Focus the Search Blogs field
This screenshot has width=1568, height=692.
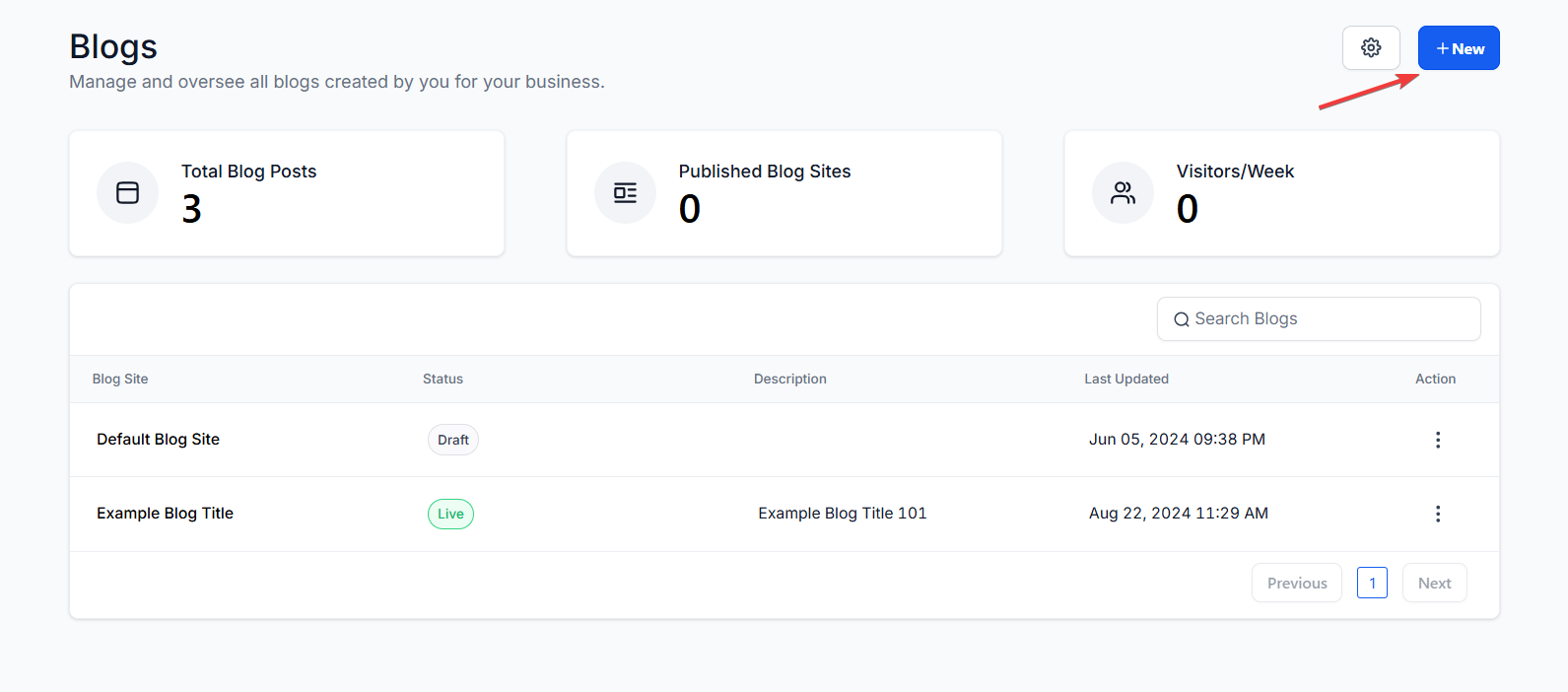point(1330,319)
